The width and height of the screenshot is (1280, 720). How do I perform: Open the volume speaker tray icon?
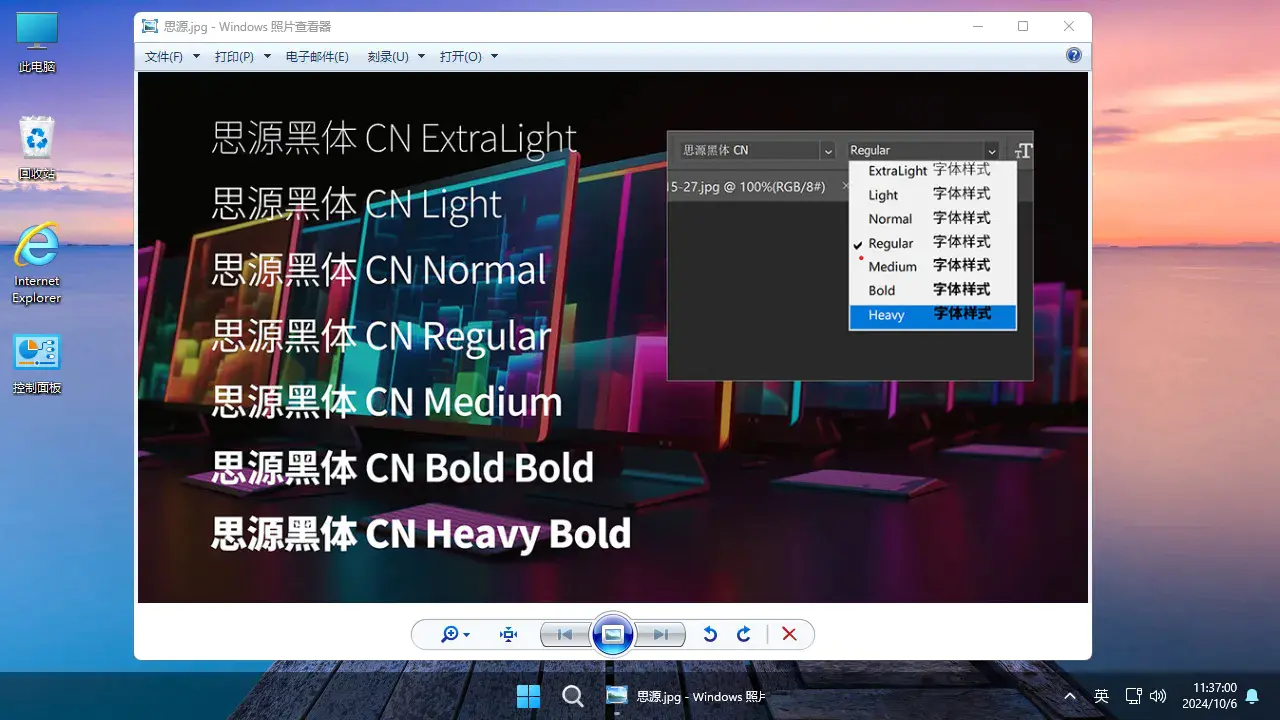coord(1158,696)
